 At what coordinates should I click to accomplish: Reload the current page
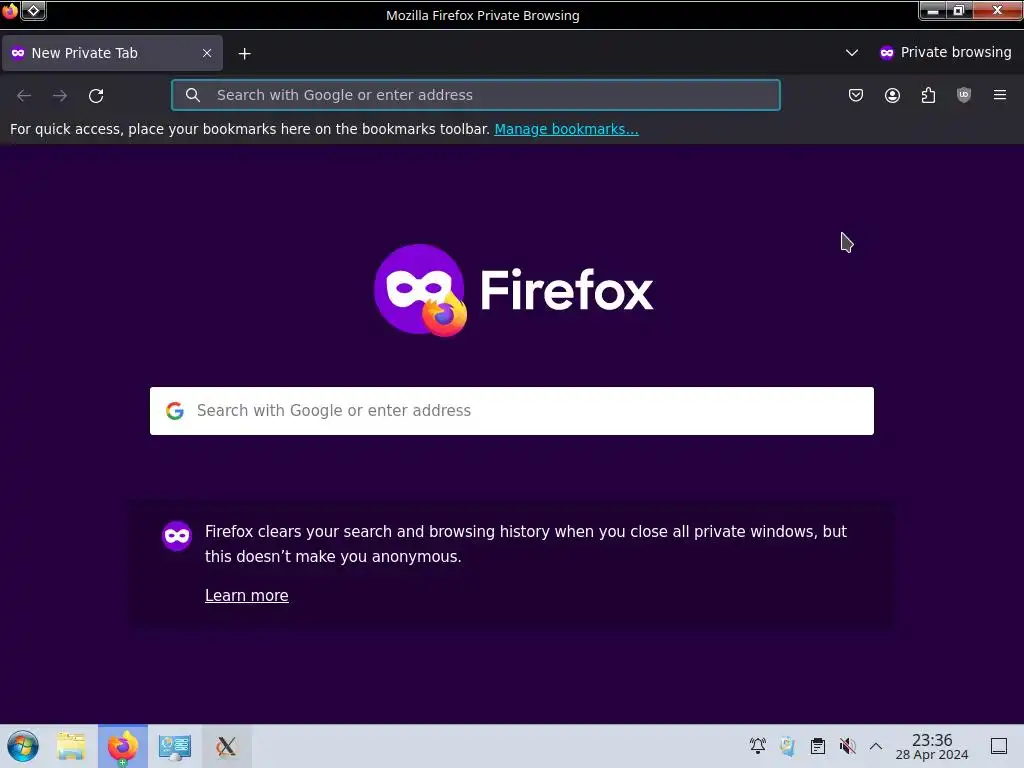click(x=96, y=95)
